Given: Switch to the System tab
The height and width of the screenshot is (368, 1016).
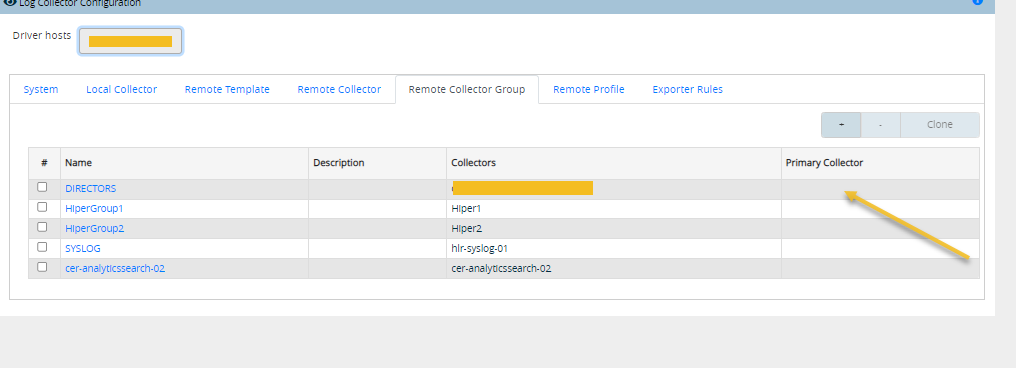Looking at the screenshot, I should (41, 89).
